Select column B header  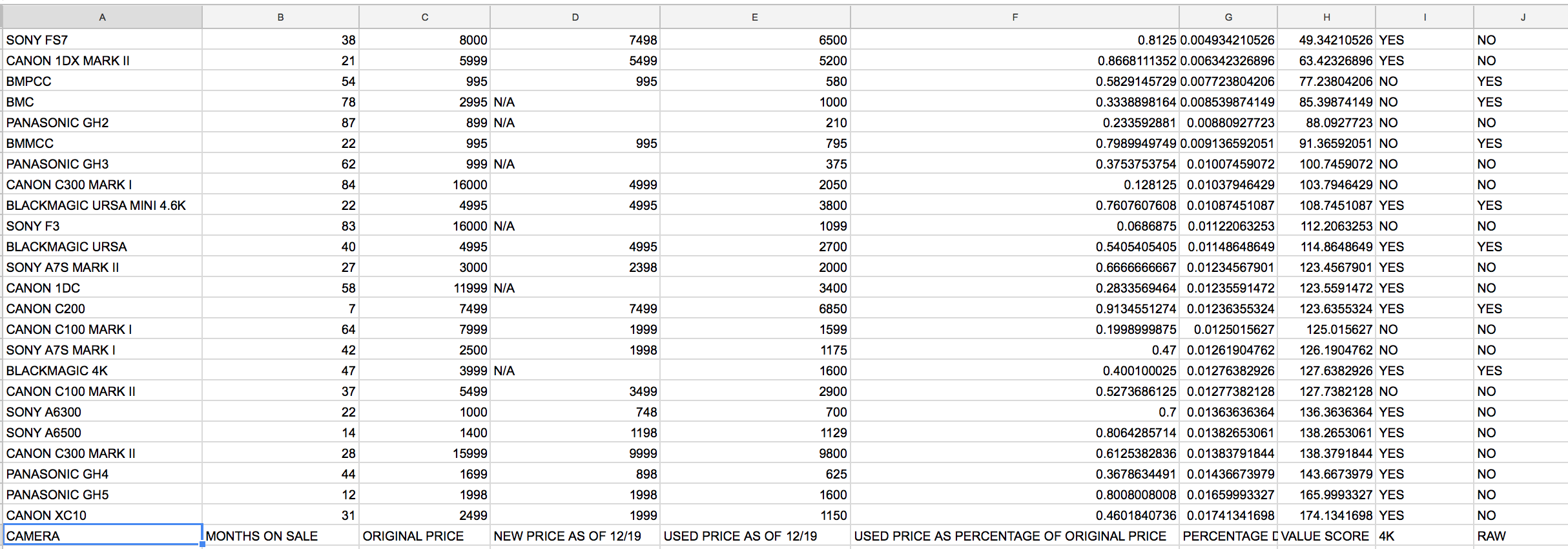click(x=280, y=17)
